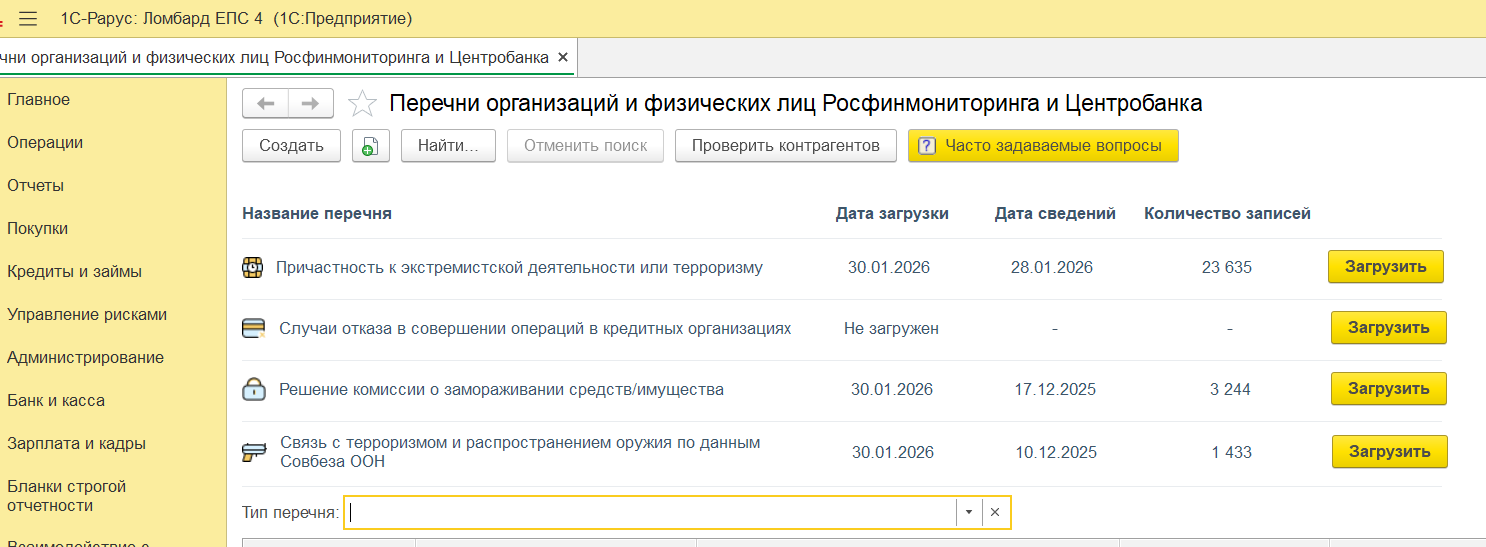This screenshot has width=1486, height=547.
Task: Click the Найти... search button
Action: pyautogui.click(x=449, y=146)
